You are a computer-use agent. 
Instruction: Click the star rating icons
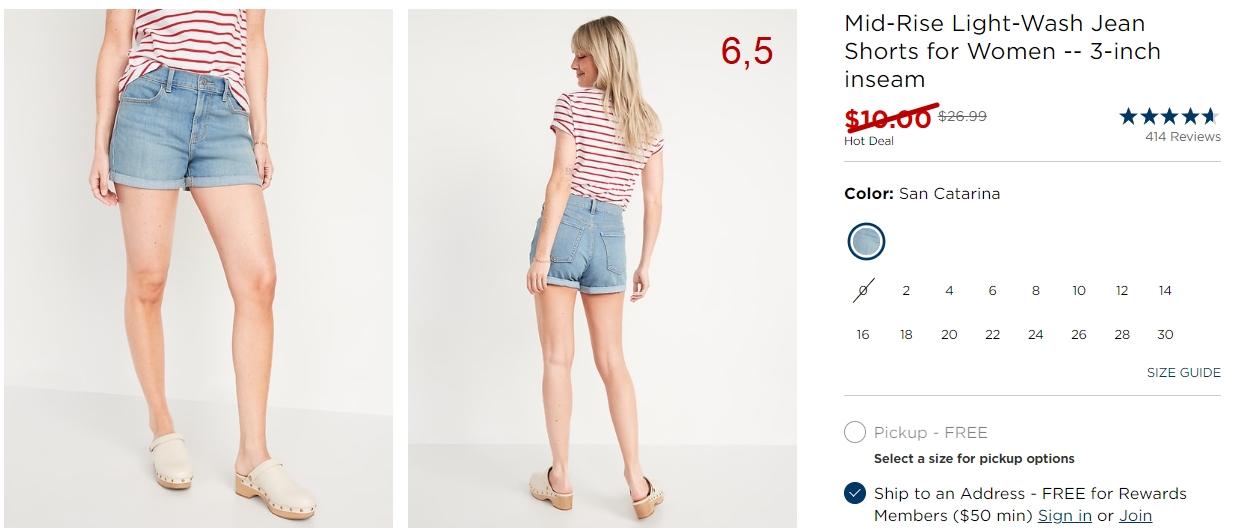point(1169,116)
